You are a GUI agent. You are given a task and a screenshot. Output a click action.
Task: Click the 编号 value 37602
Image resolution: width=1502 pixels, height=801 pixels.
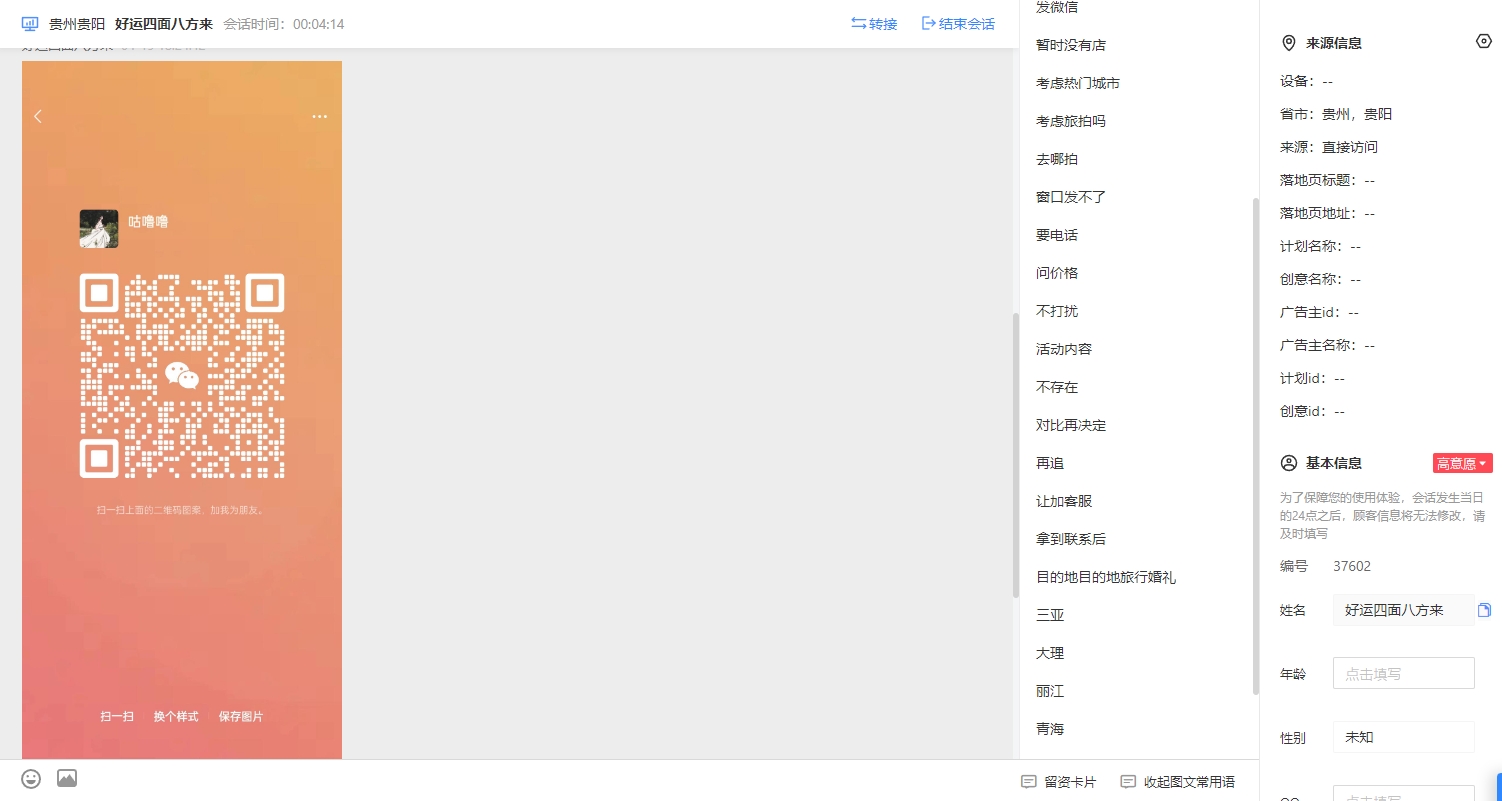pyautogui.click(x=1352, y=566)
